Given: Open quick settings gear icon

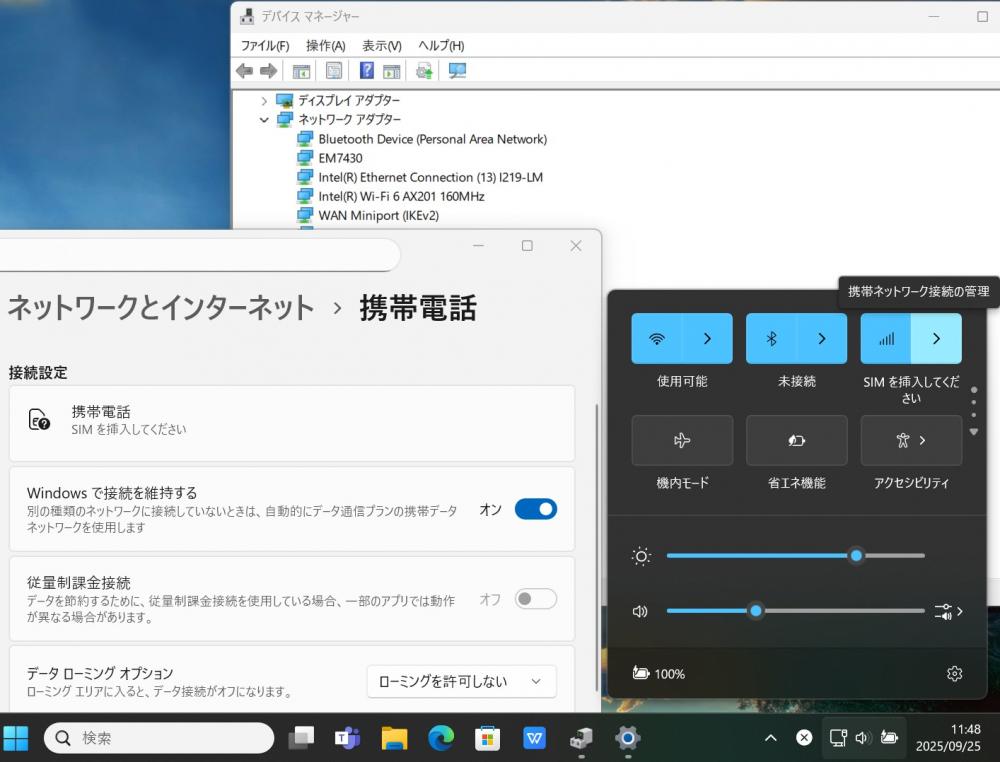Looking at the screenshot, I should tap(954, 674).
